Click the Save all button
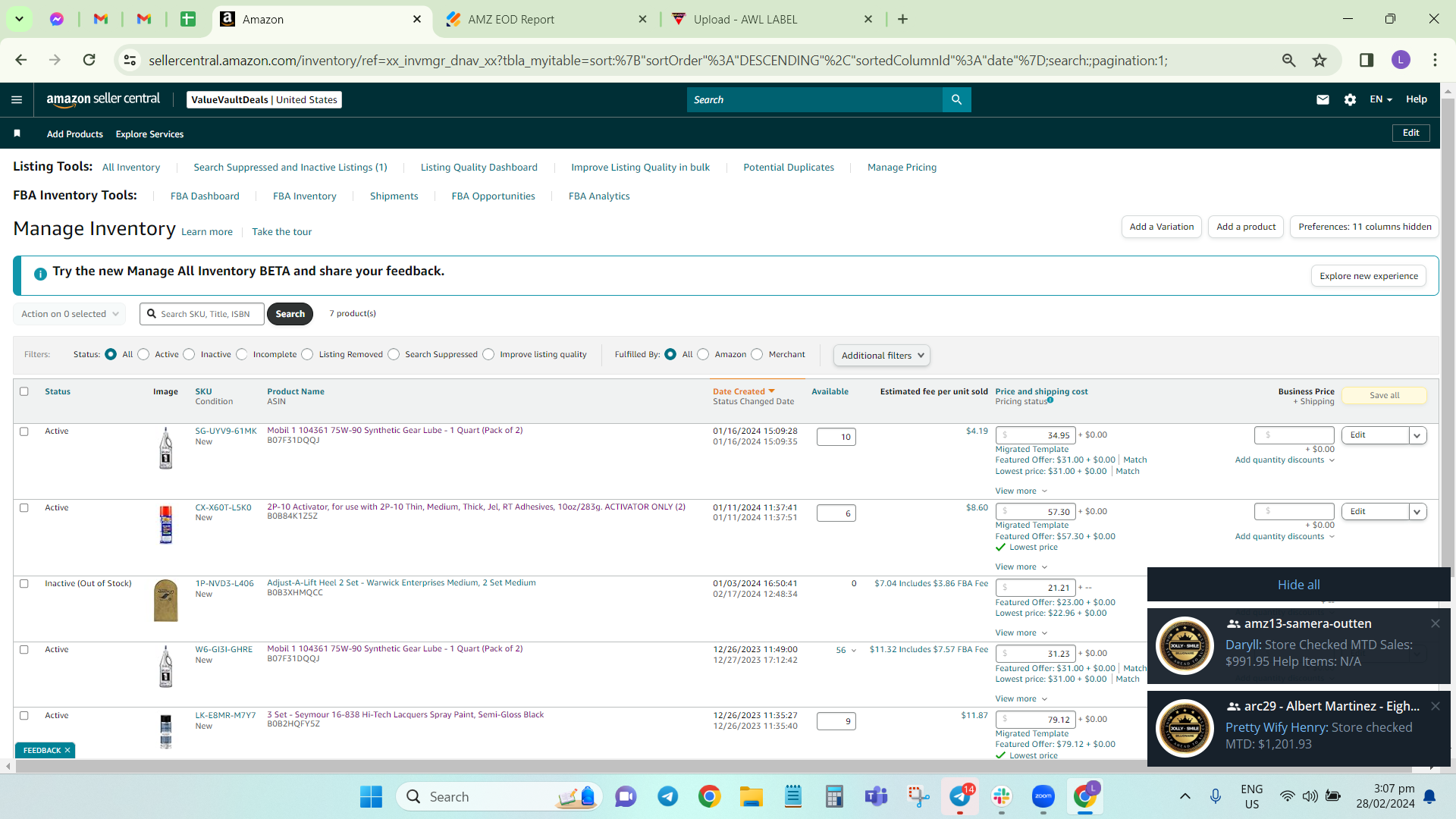Image resolution: width=1456 pixels, height=819 pixels. point(1384,395)
